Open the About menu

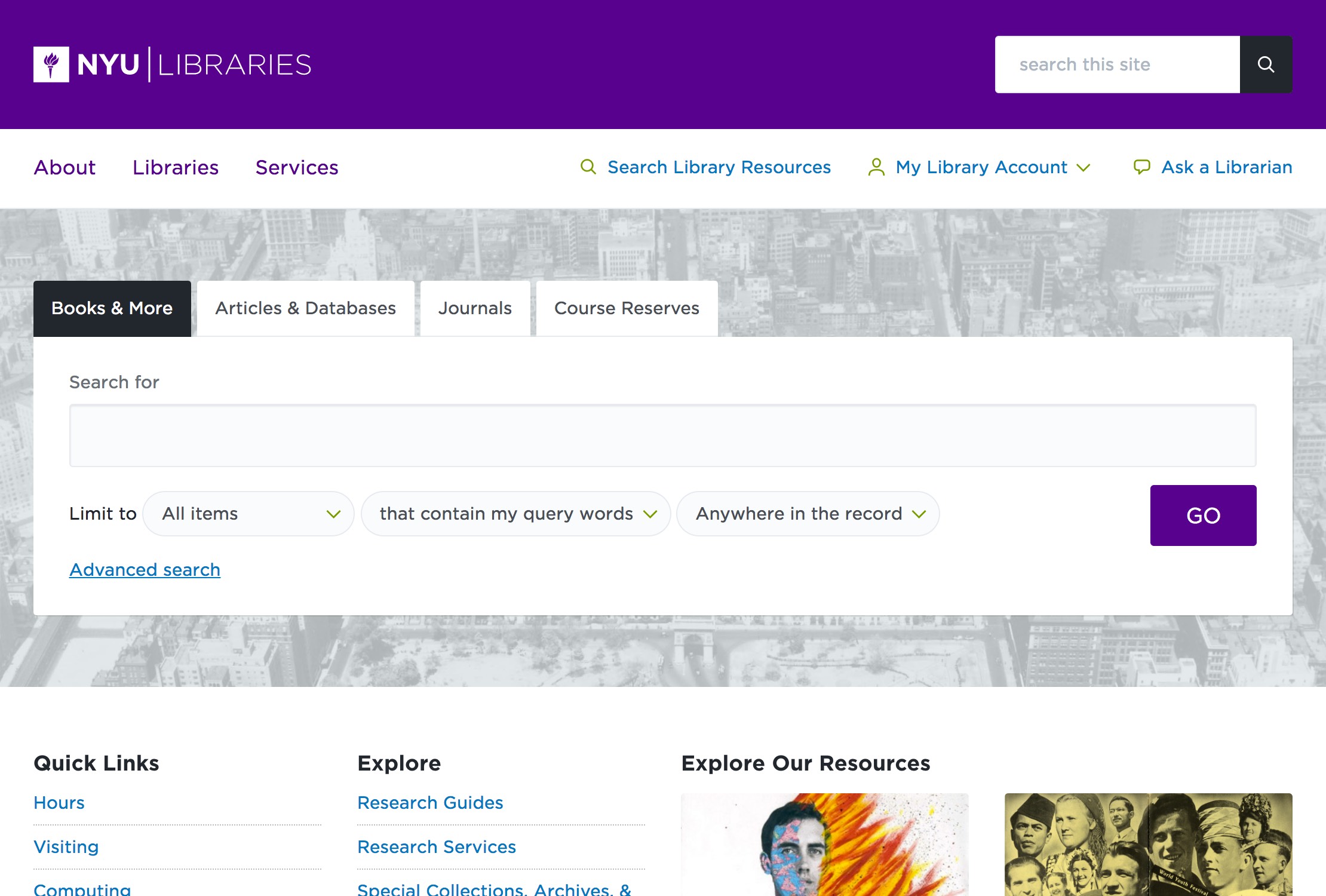point(65,167)
